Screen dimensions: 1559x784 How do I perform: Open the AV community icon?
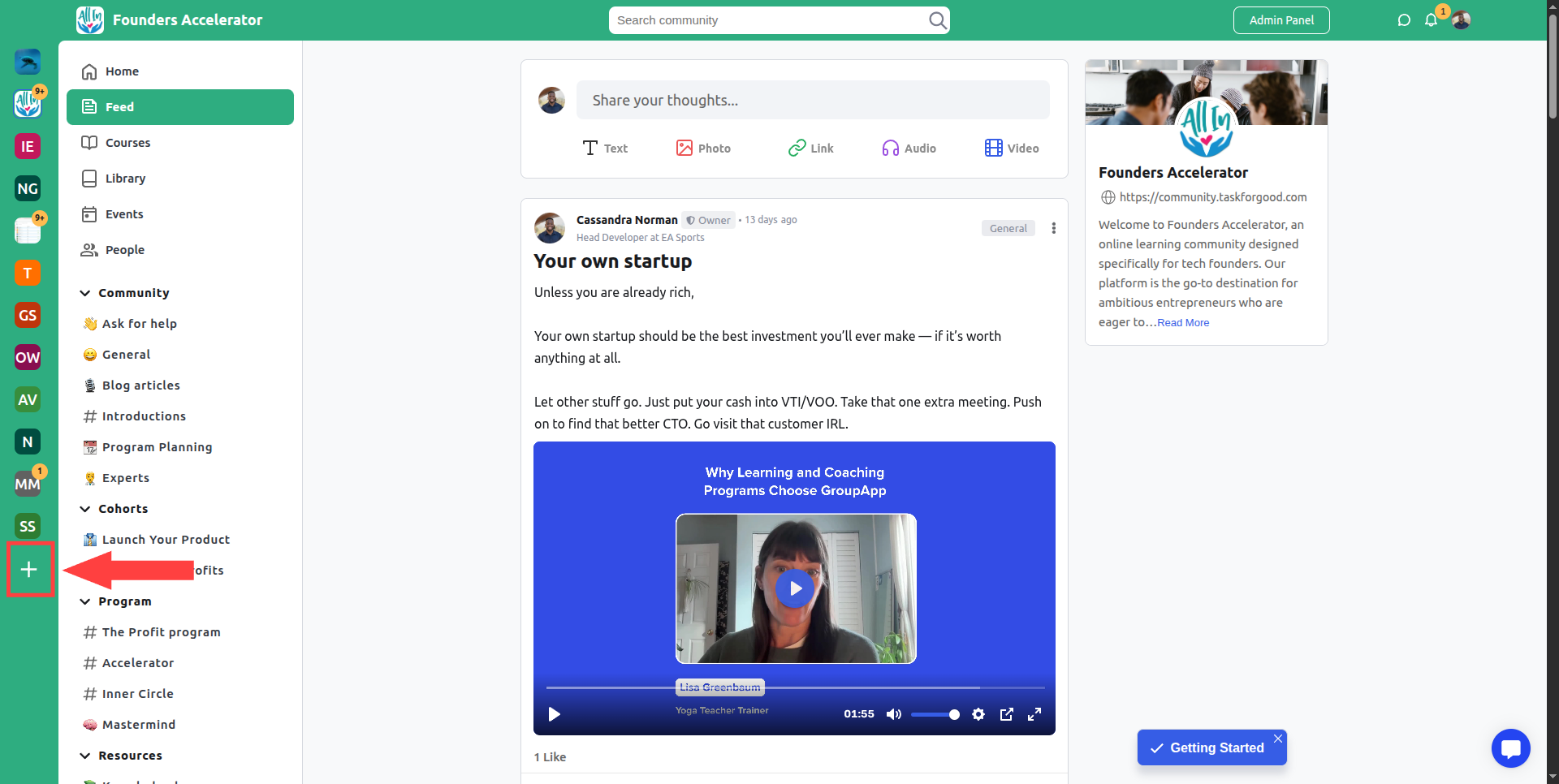[x=28, y=399]
